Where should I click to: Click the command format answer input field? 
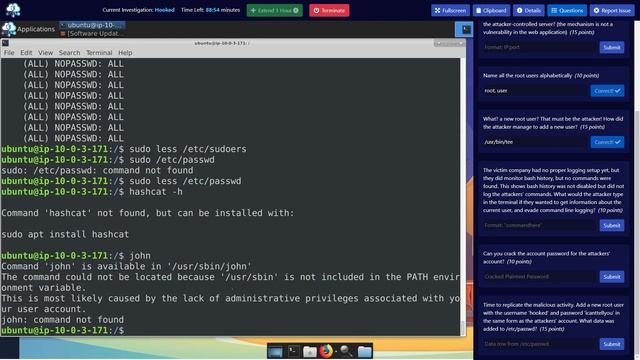click(x=540, y=225)
